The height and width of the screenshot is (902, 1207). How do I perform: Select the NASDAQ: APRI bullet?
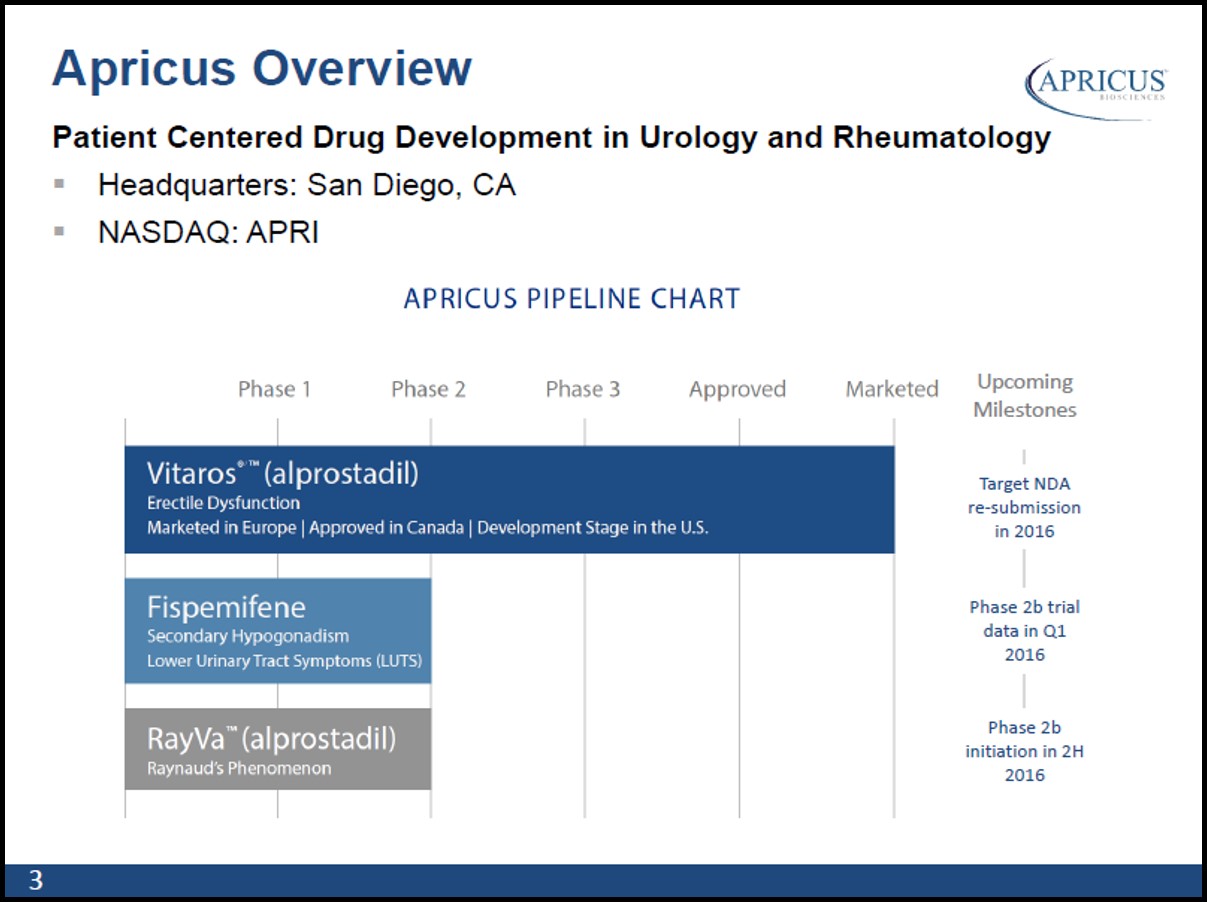[208, 233]
